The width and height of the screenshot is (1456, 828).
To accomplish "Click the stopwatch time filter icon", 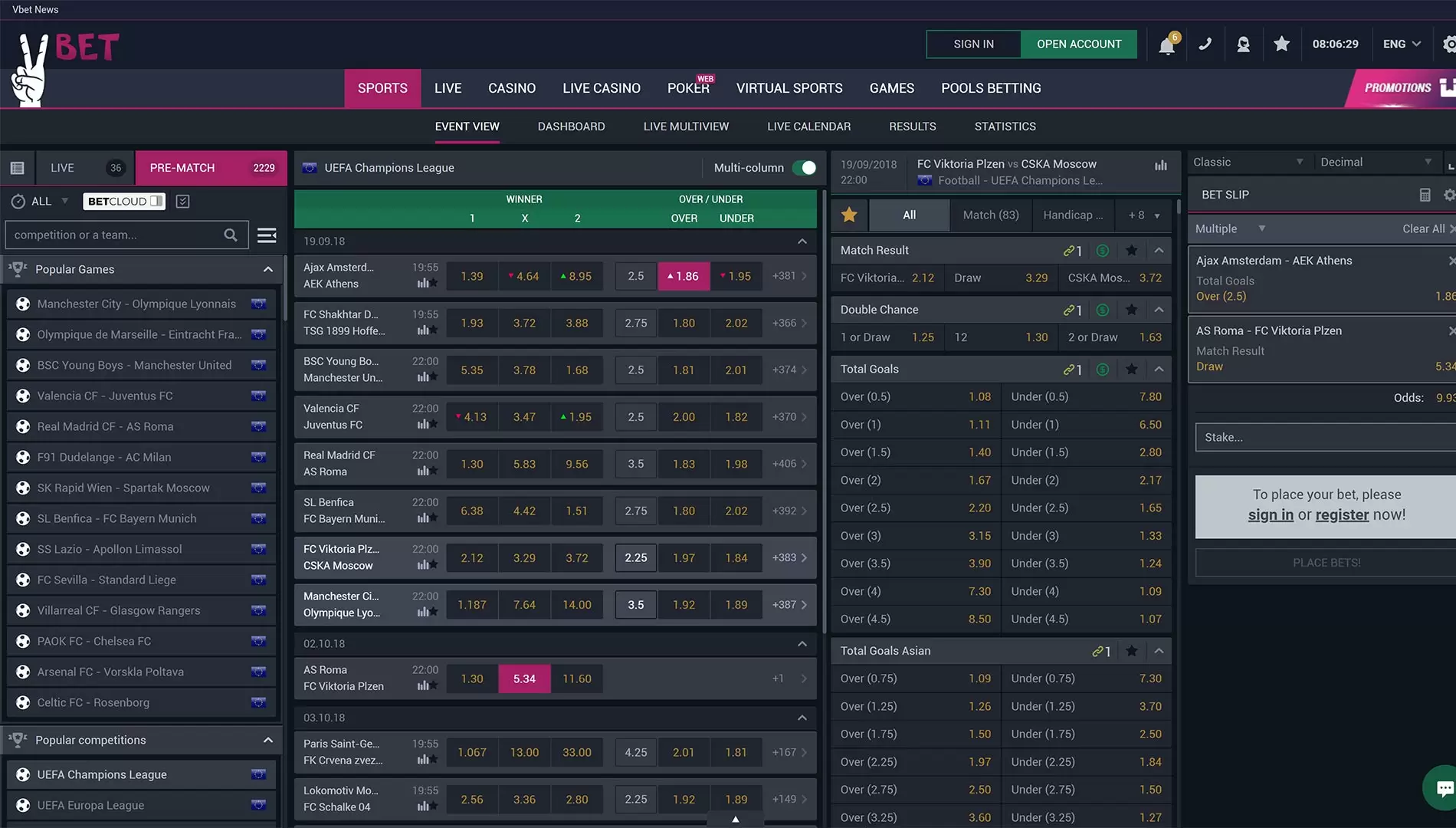I will tap(18, 201).
